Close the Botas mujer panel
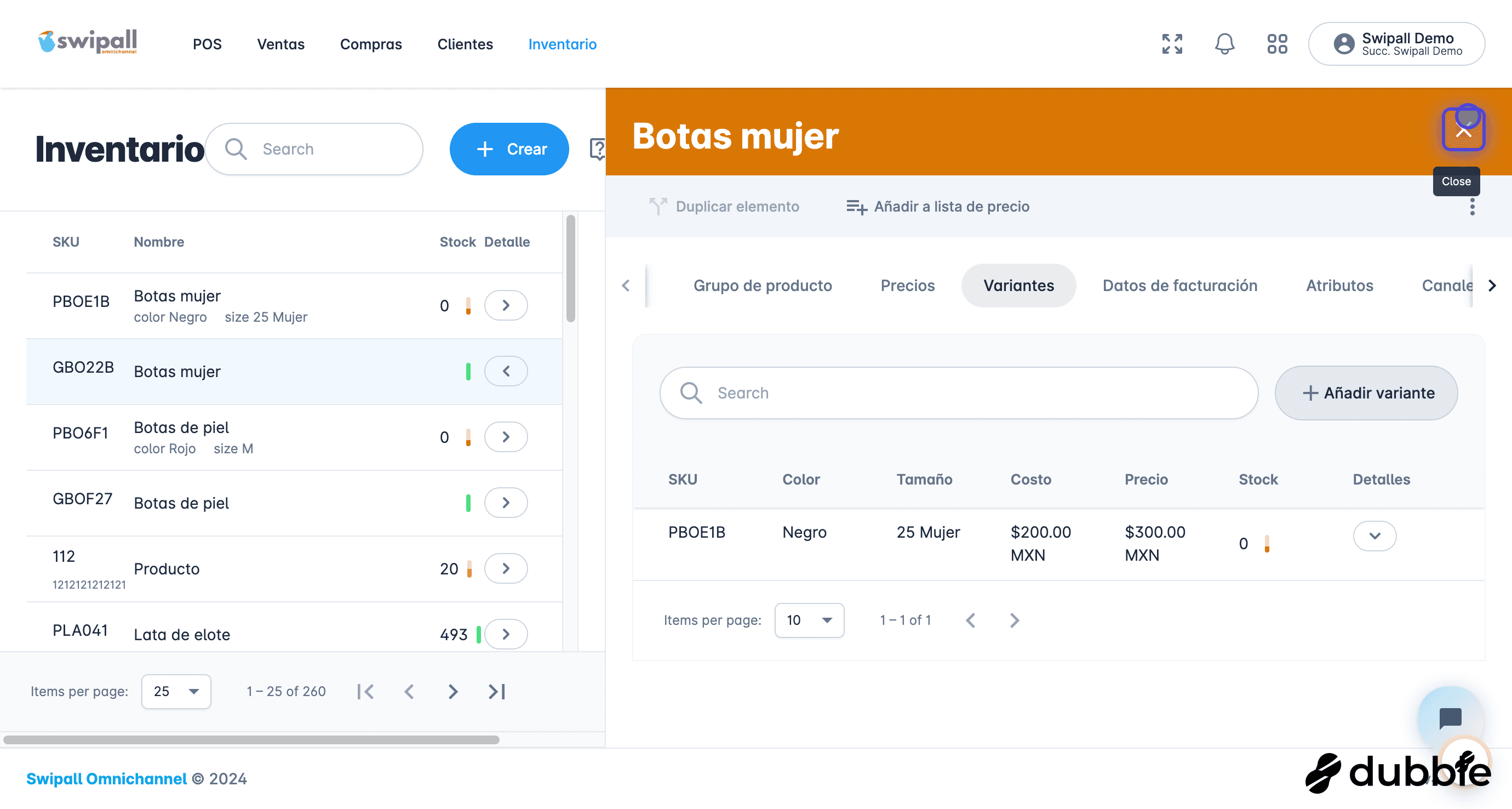 [1463, 130]
